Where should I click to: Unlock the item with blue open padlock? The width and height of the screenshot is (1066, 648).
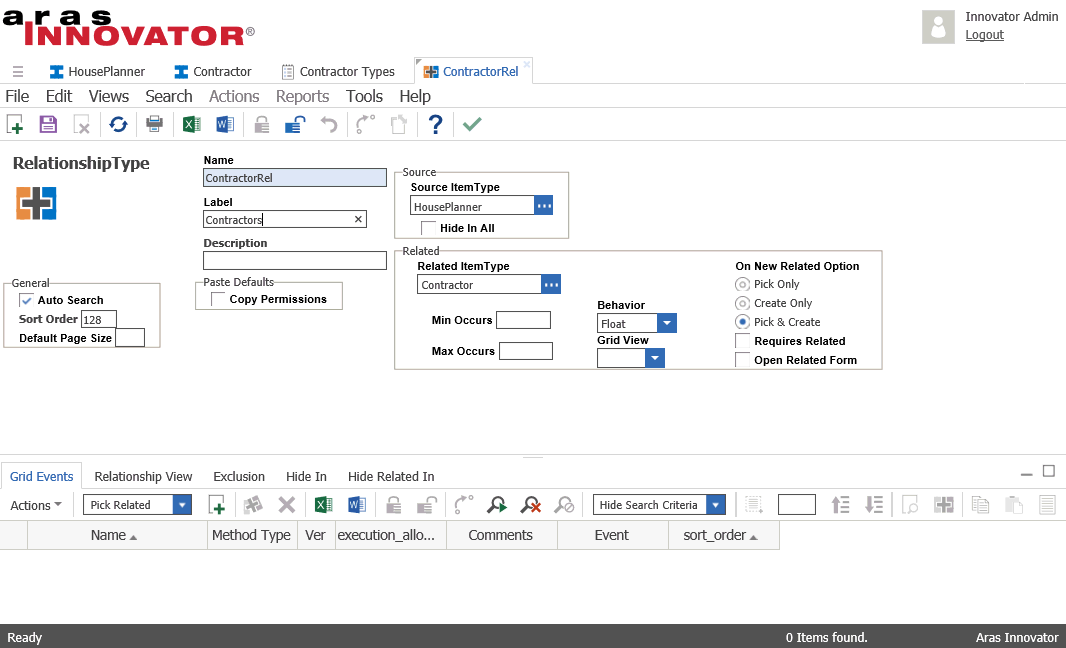[x=295, y=124]
